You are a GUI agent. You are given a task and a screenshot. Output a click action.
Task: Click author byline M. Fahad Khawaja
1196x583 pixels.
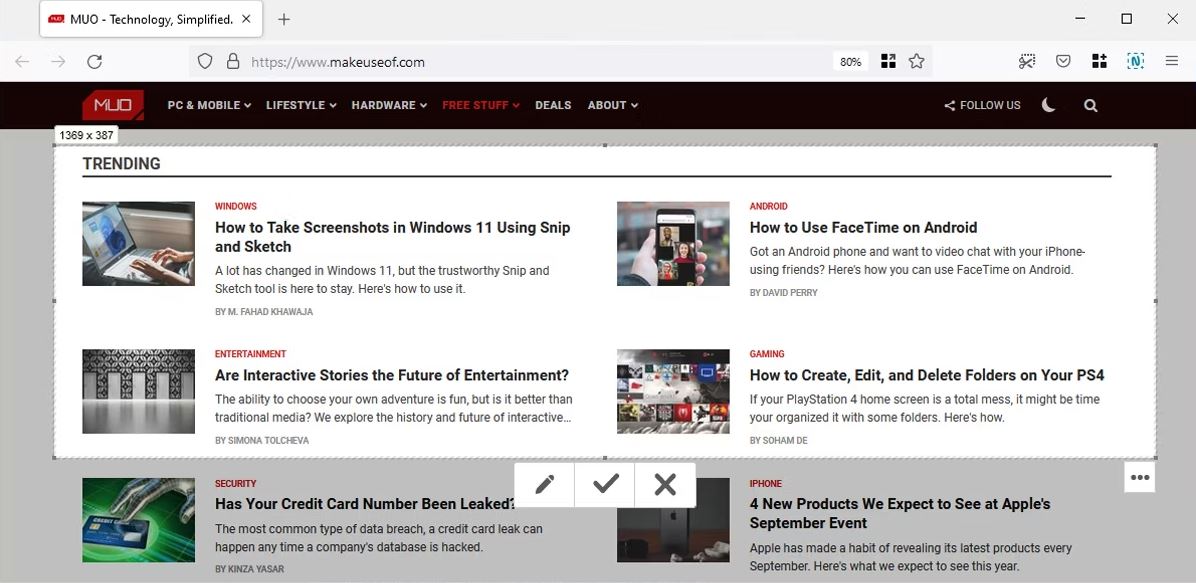(264, 312)
